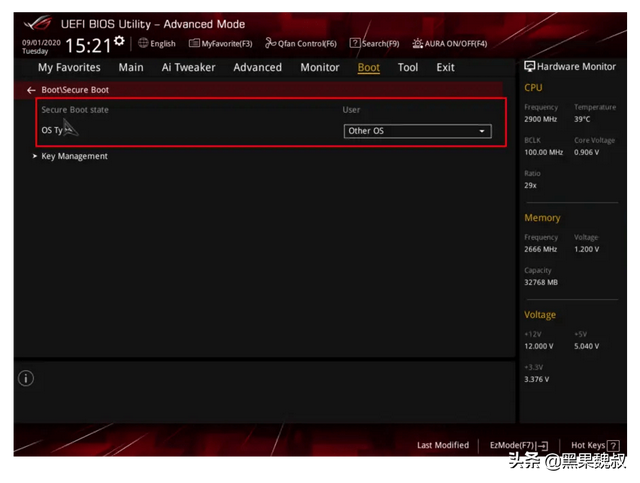The width and height of the screenshot is (640, 483).
Task: Click the Secure Boot state label
Action: click(75, 110)
